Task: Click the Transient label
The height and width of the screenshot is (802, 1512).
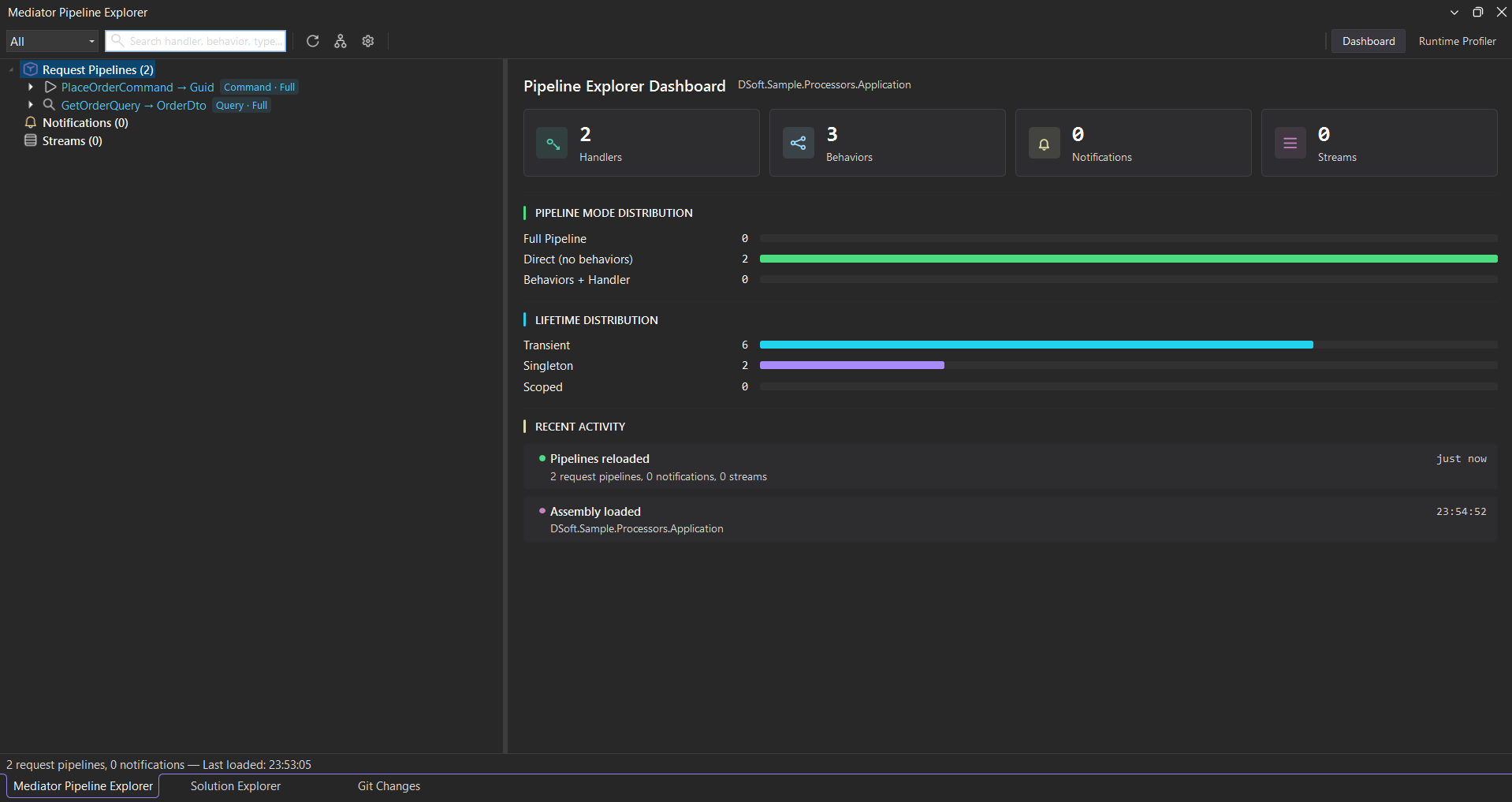Action: [x=546, y=345]
